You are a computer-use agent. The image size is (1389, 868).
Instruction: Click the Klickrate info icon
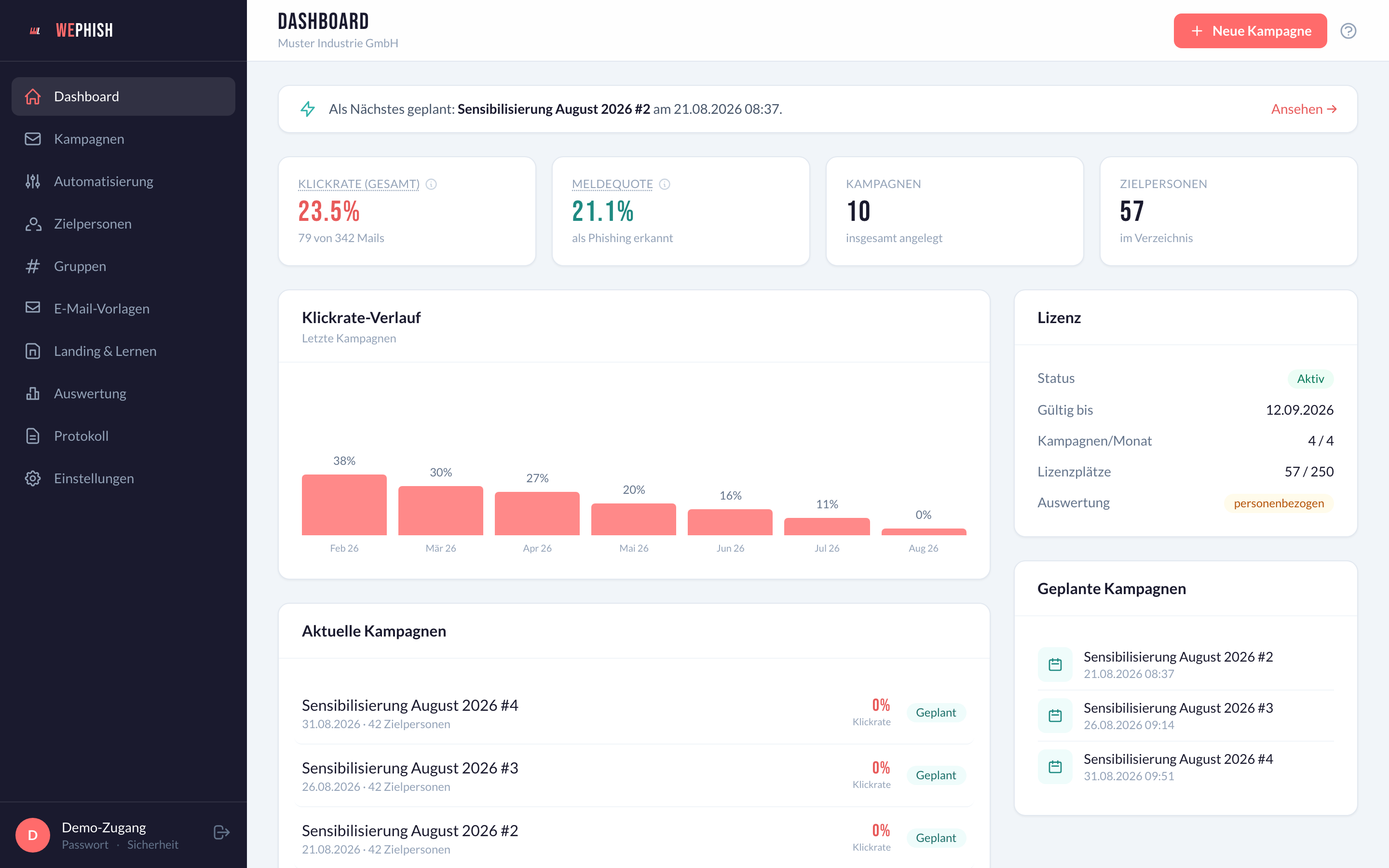(x=431, y=184)
